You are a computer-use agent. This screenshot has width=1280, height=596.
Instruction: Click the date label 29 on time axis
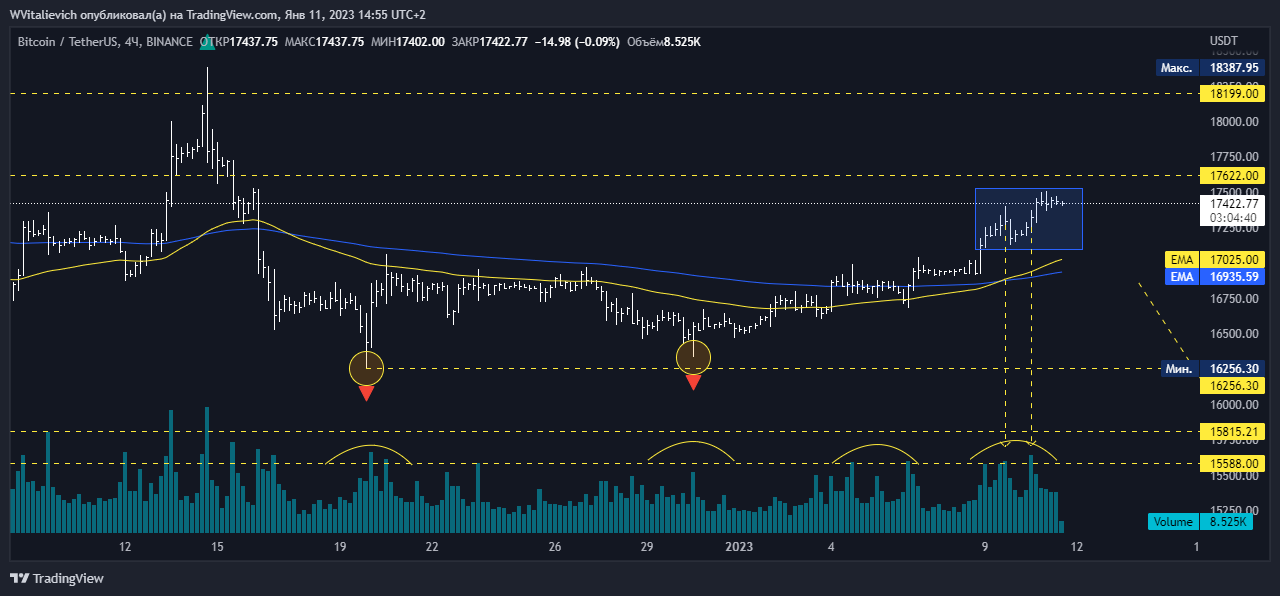(647, 547)
